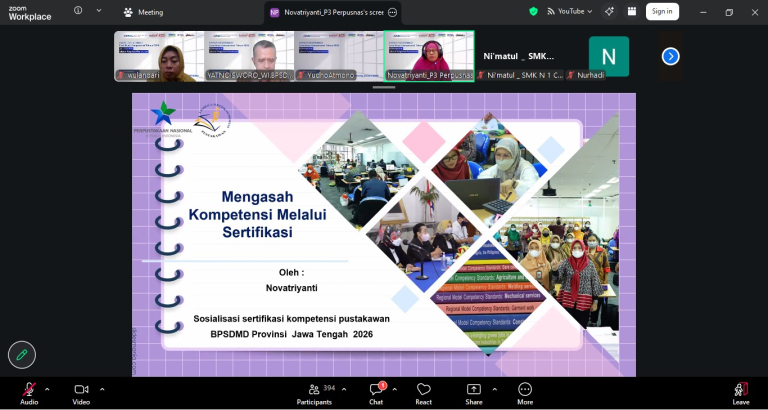Select Nurhadi's N avatar tile

pyautogui.click(x=609, y=56)
